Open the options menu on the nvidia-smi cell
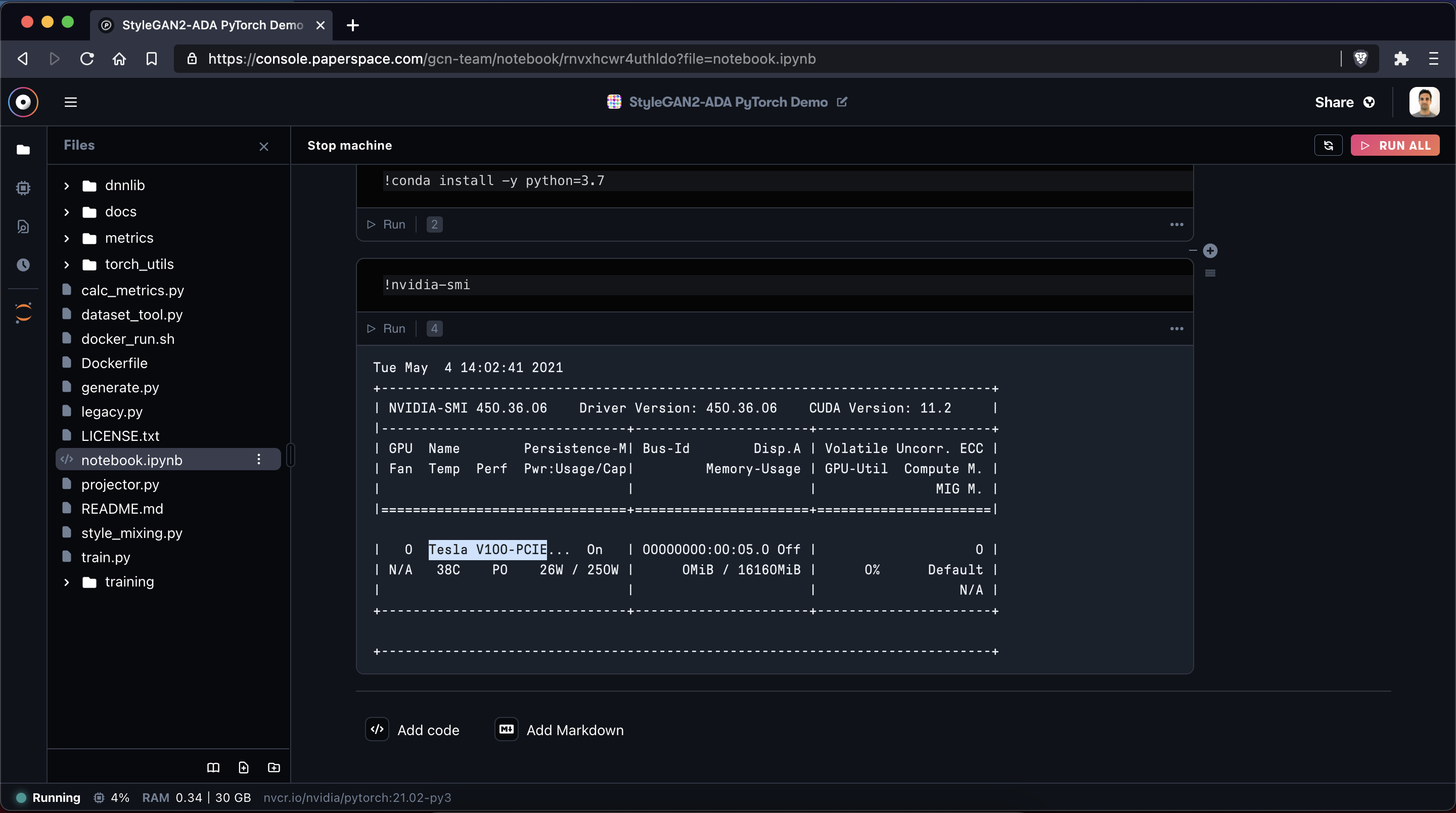Image resolution: width=1456 pixels, height=813 pixels. coord(1177,329)
